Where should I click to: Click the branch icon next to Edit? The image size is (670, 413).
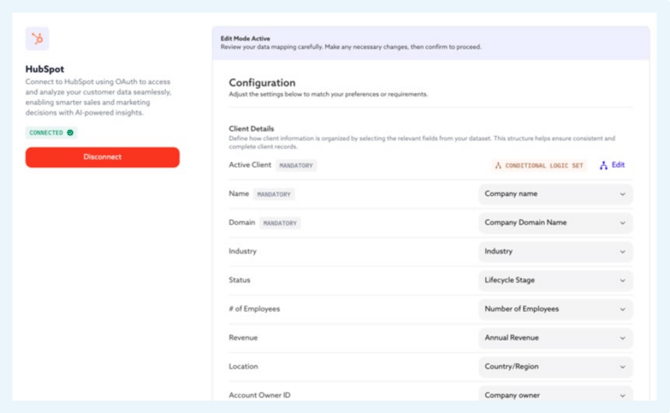click(x=603, y=165)
